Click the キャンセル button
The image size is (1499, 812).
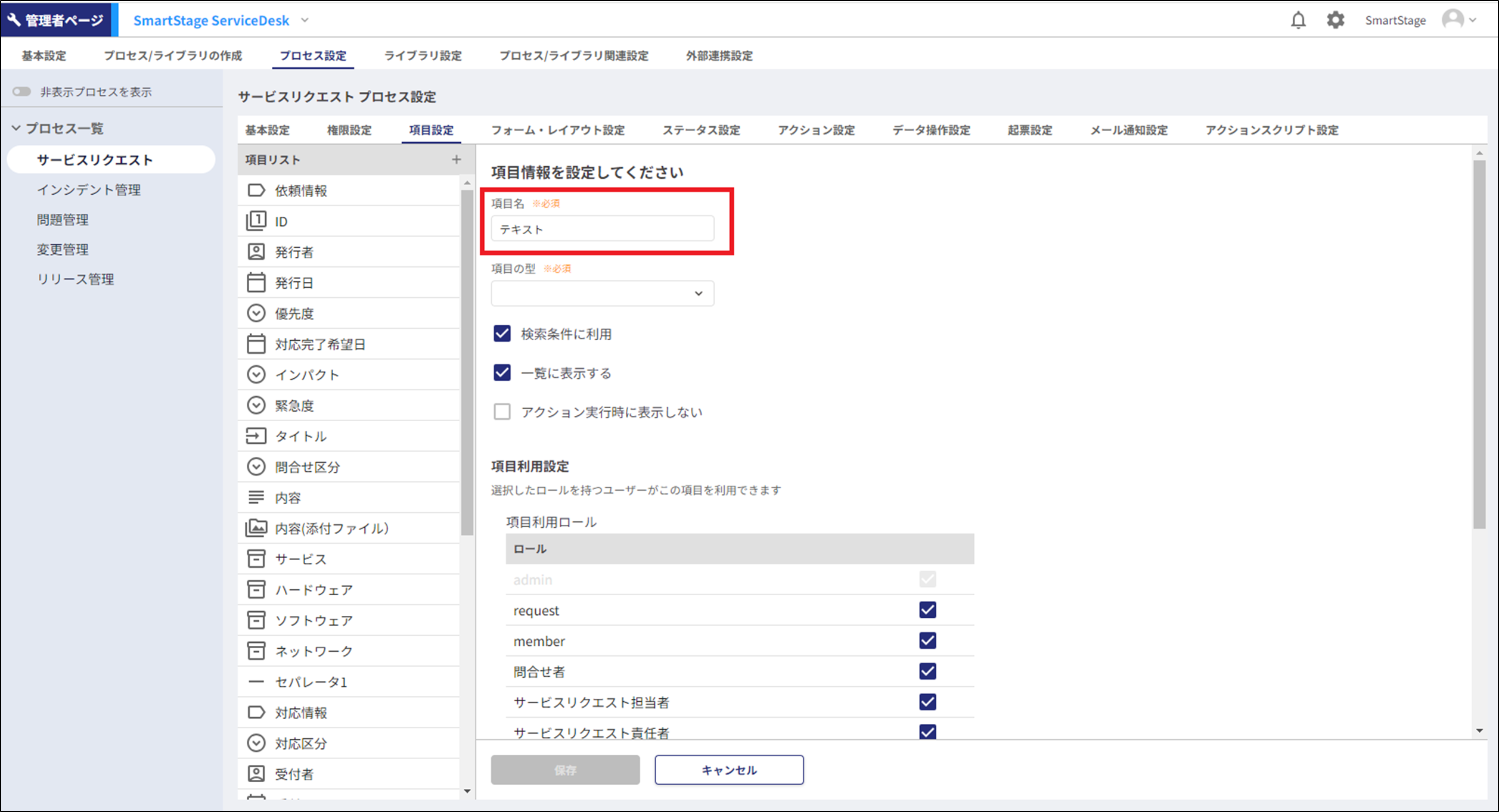[728, 770]
